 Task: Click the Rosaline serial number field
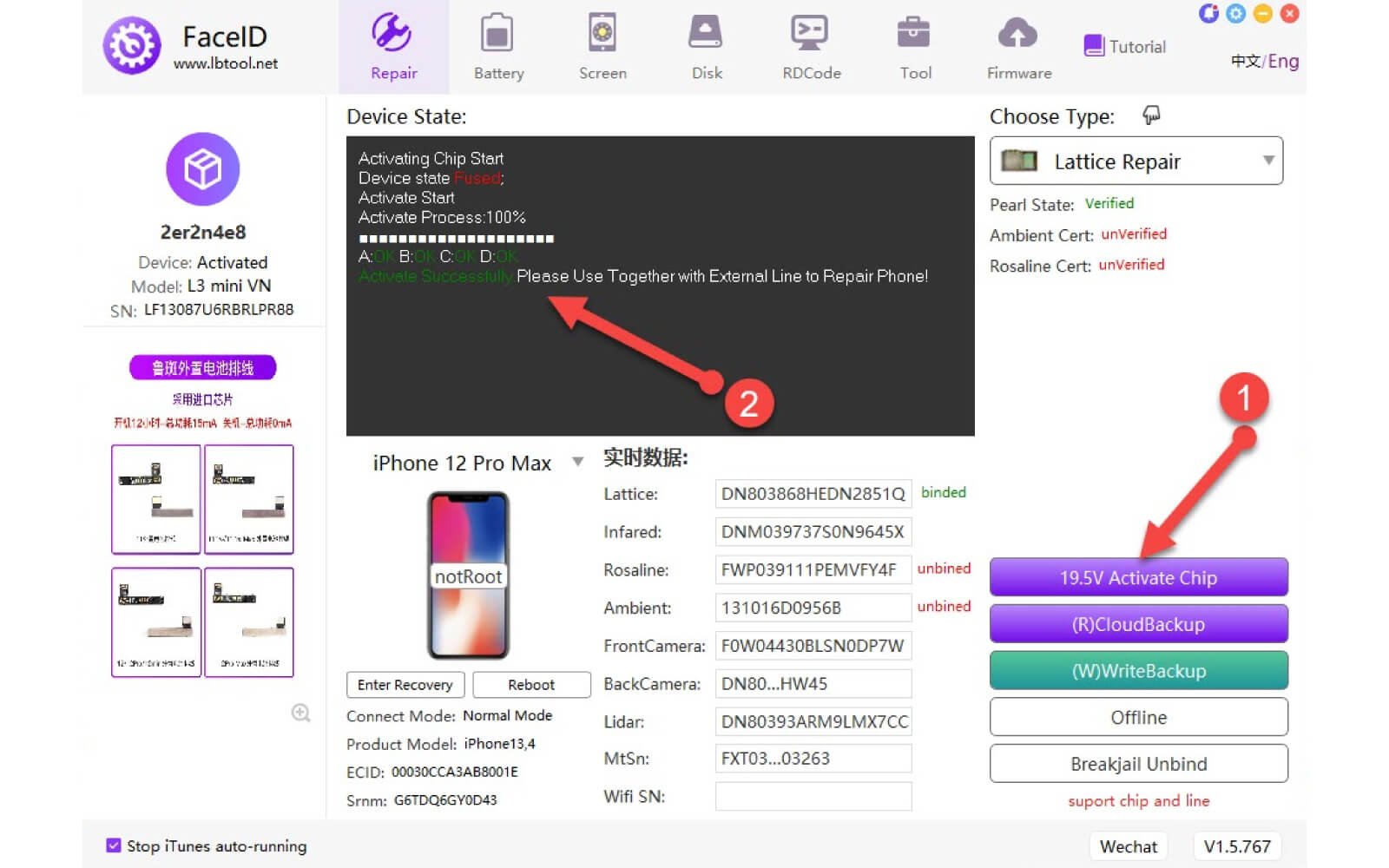(813, 570)
